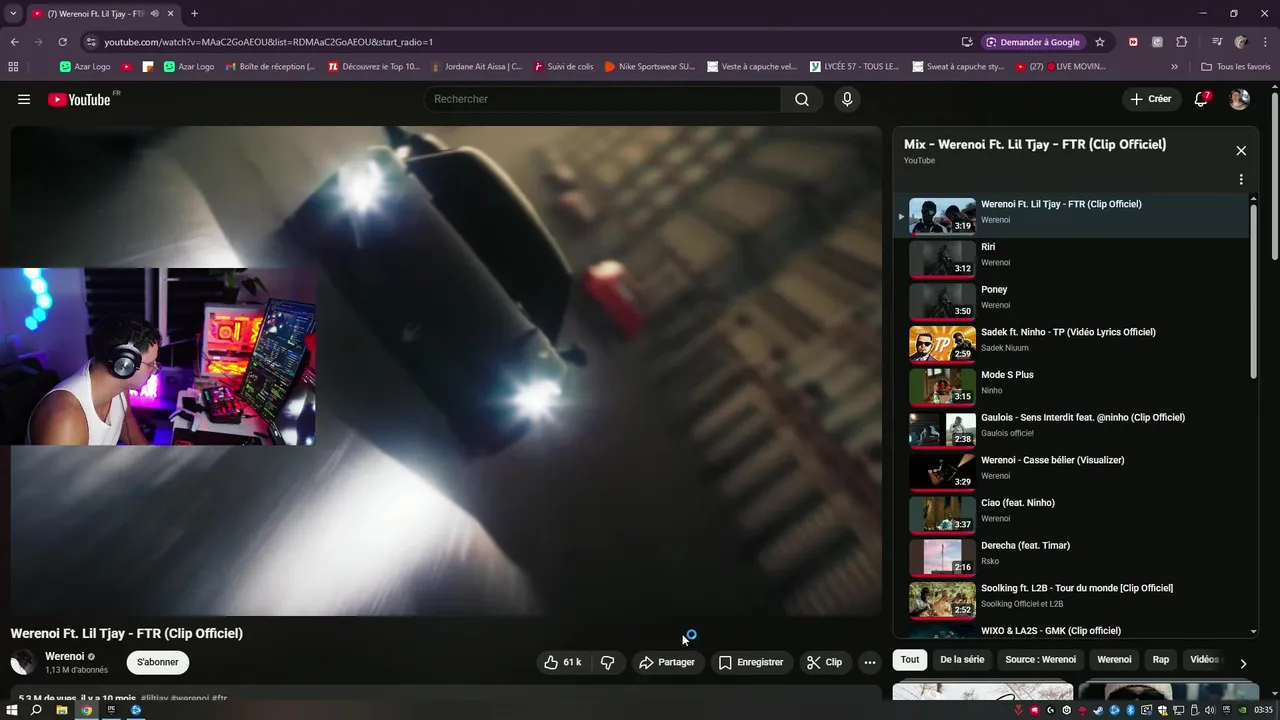Open the volume speaker tray icon
Viewport: 1280px width, 720px height.
pyautogui.click(x=1209, y=710)
